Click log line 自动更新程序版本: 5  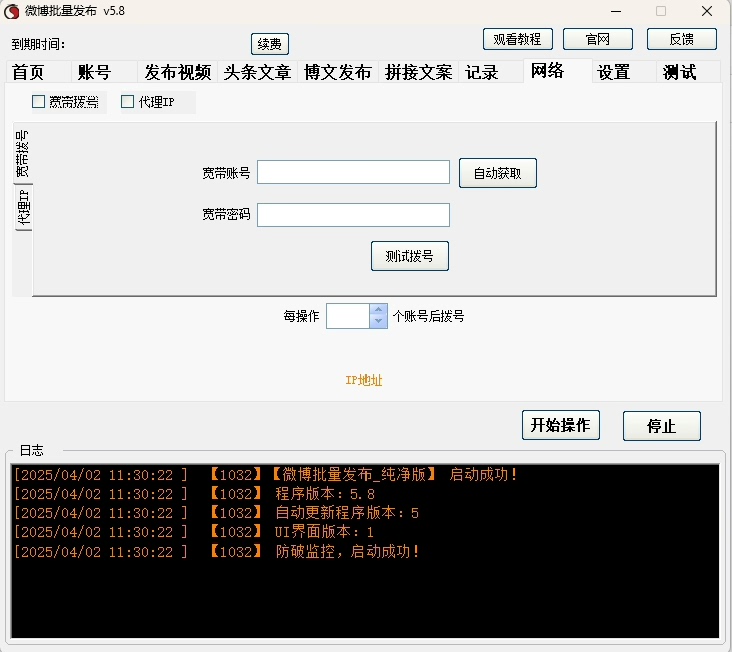coord(217,513)
